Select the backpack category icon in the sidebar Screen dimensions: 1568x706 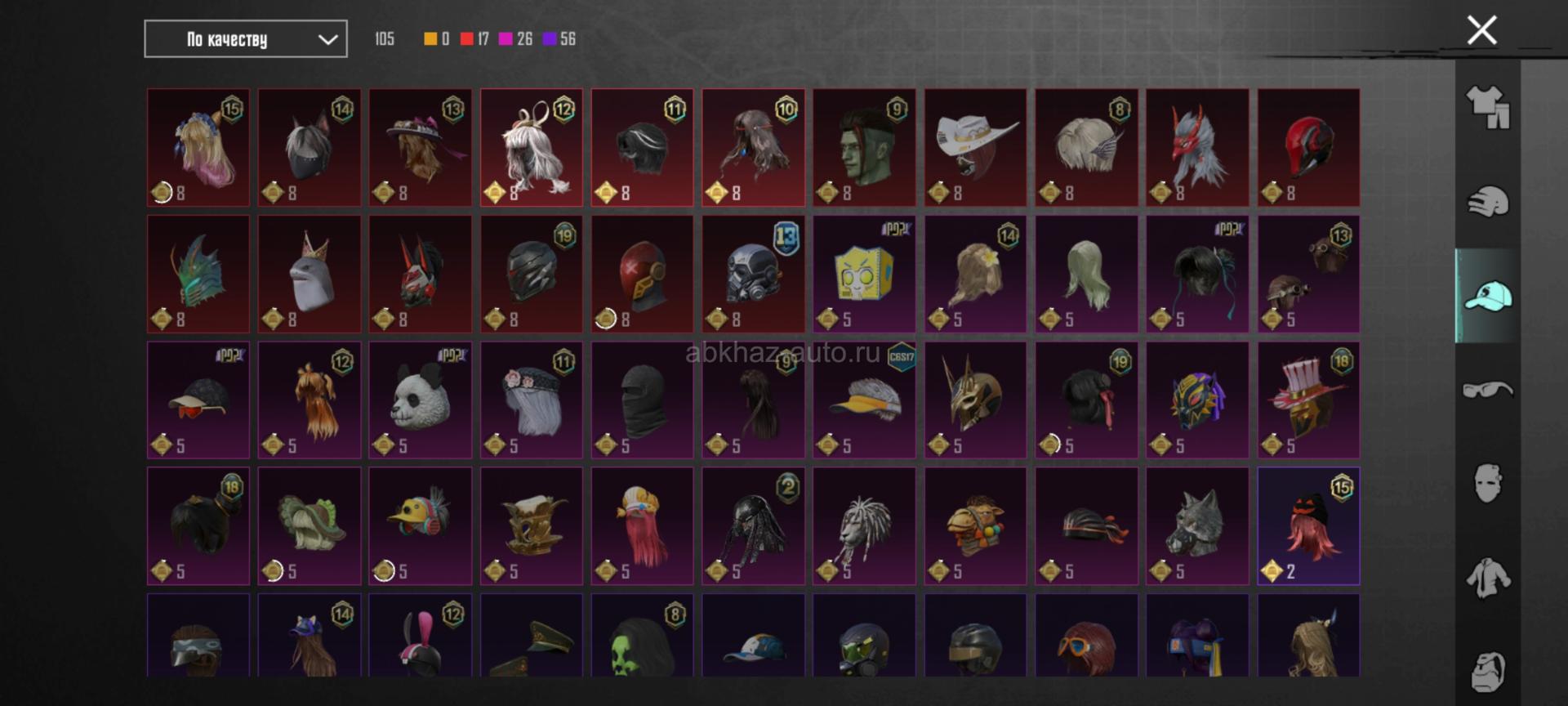point(1488,672)
